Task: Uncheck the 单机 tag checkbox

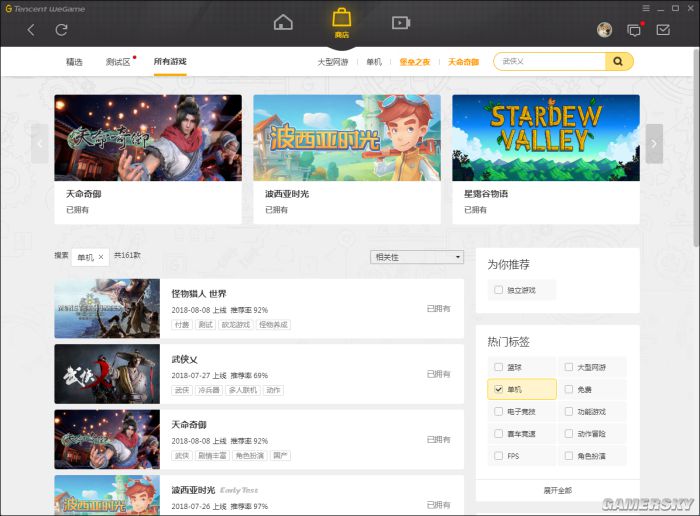Action: coord(499,389)
